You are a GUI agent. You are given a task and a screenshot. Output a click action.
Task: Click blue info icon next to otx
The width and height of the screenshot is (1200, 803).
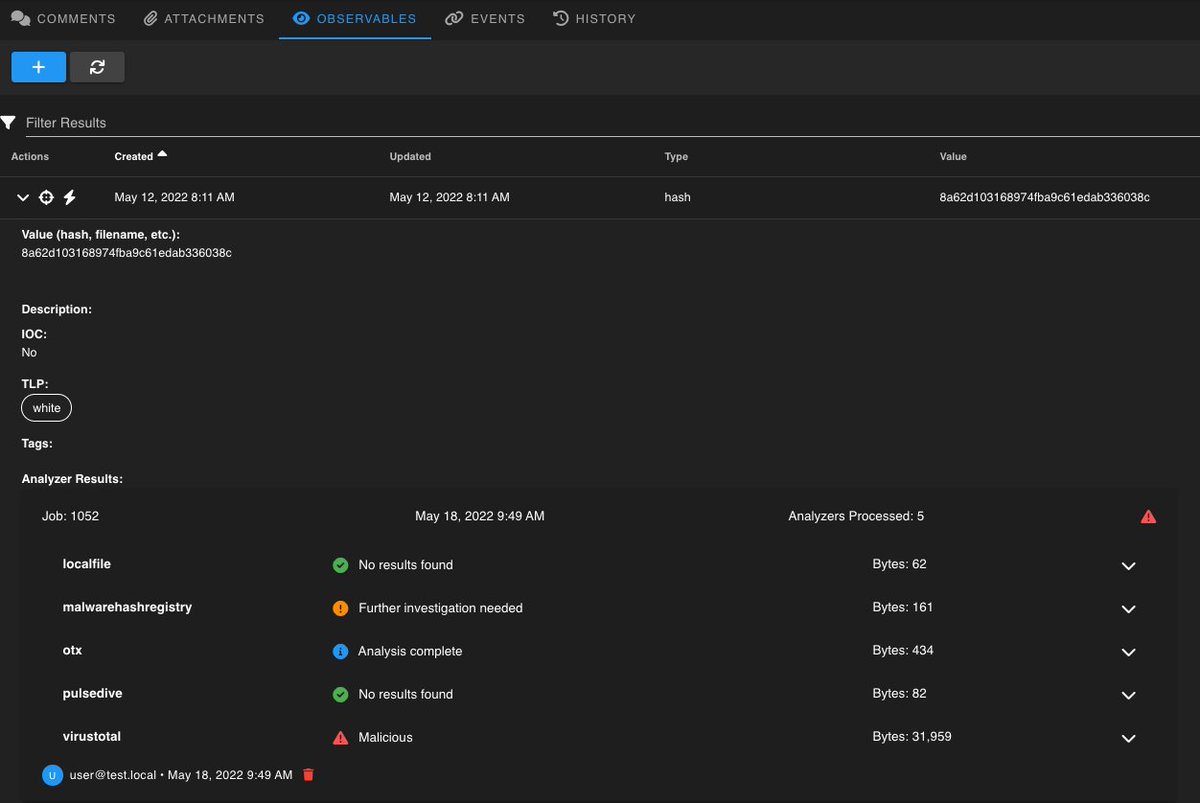(340, 650)
